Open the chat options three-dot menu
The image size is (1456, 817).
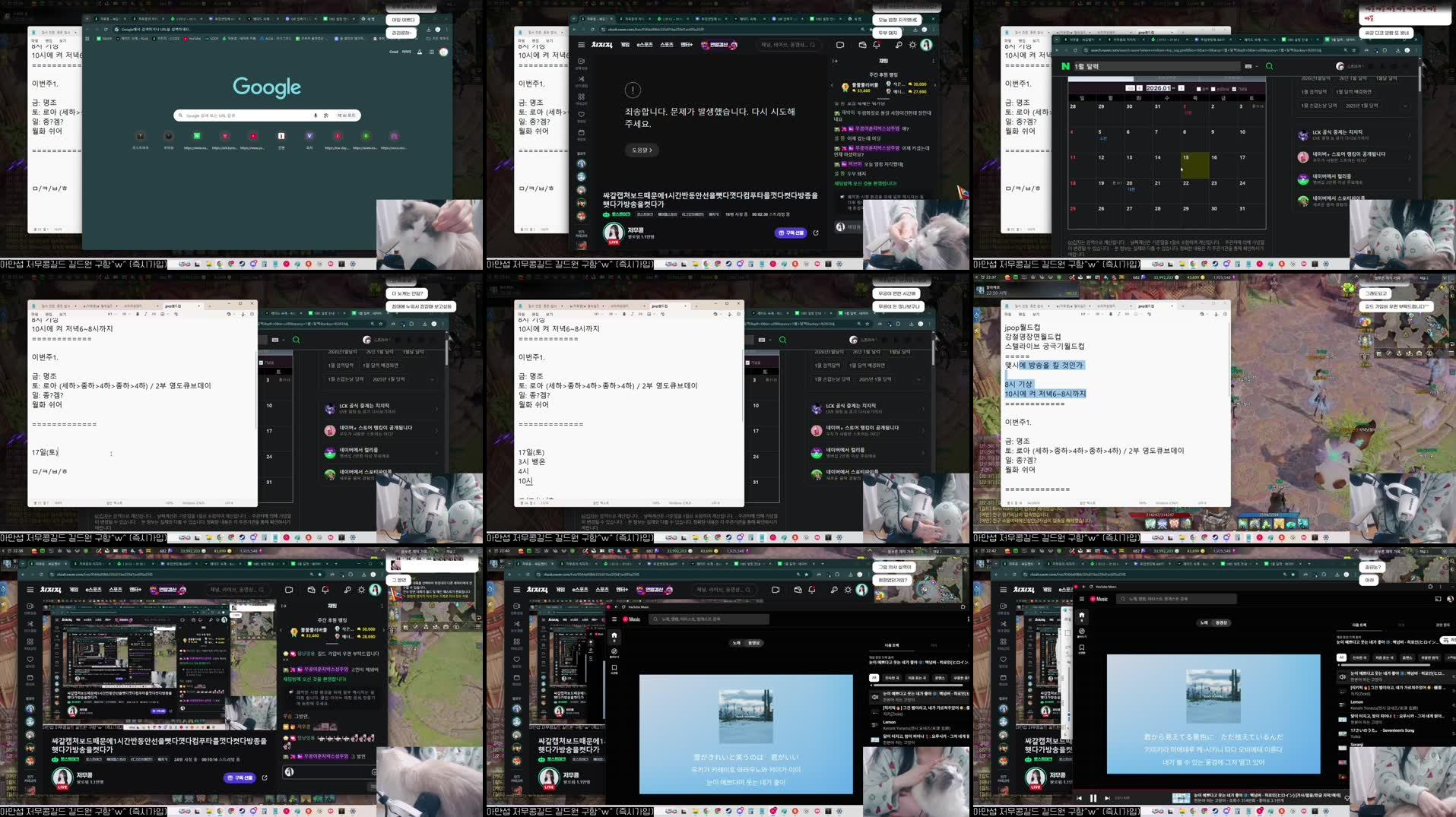tap(934, 62)
